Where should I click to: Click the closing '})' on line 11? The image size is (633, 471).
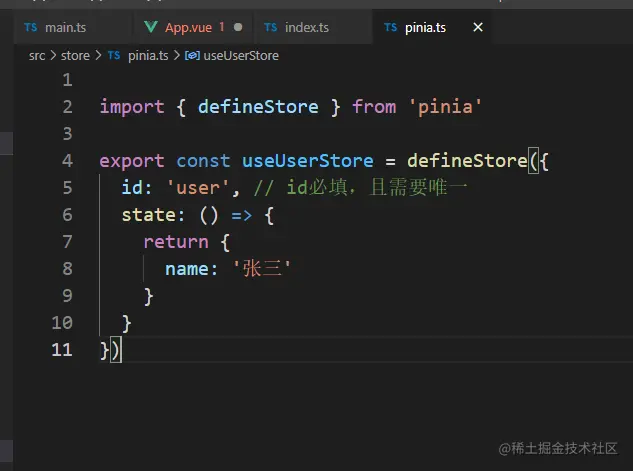point(110,350)
